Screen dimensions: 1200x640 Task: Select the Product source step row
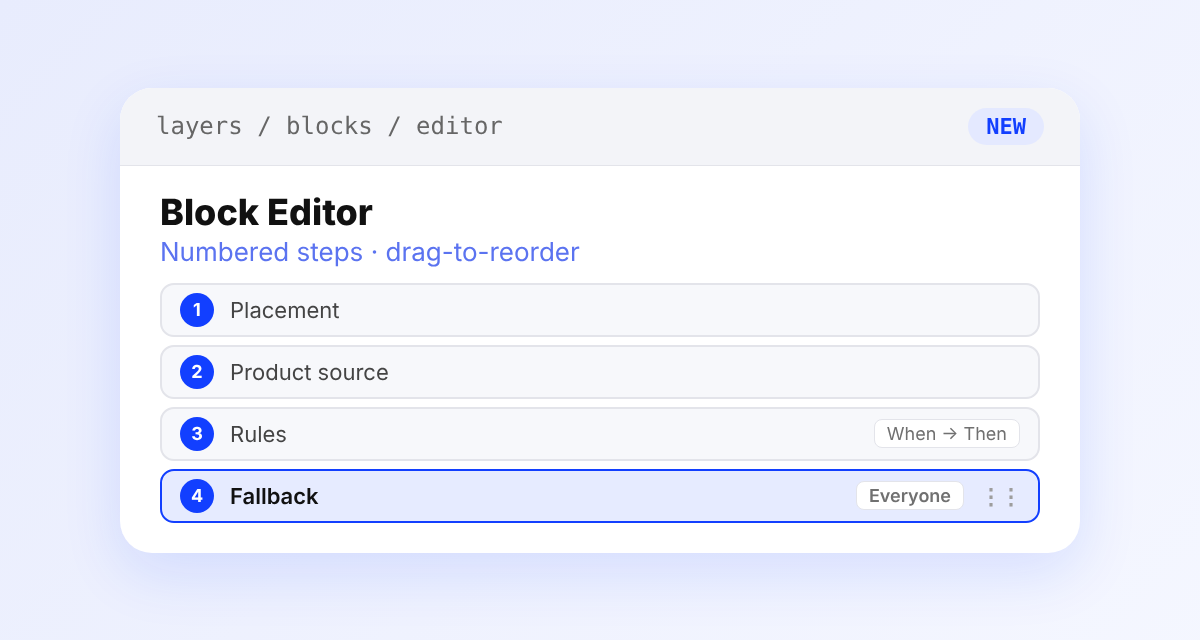tap(600, 372)
